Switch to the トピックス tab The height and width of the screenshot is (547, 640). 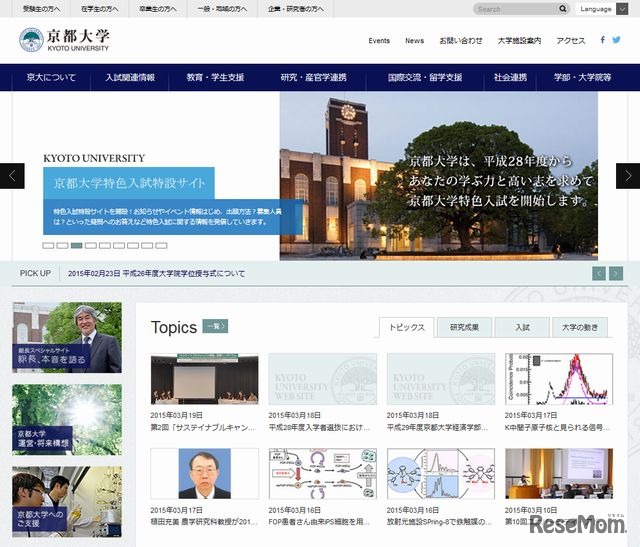[x=407, y=327]
